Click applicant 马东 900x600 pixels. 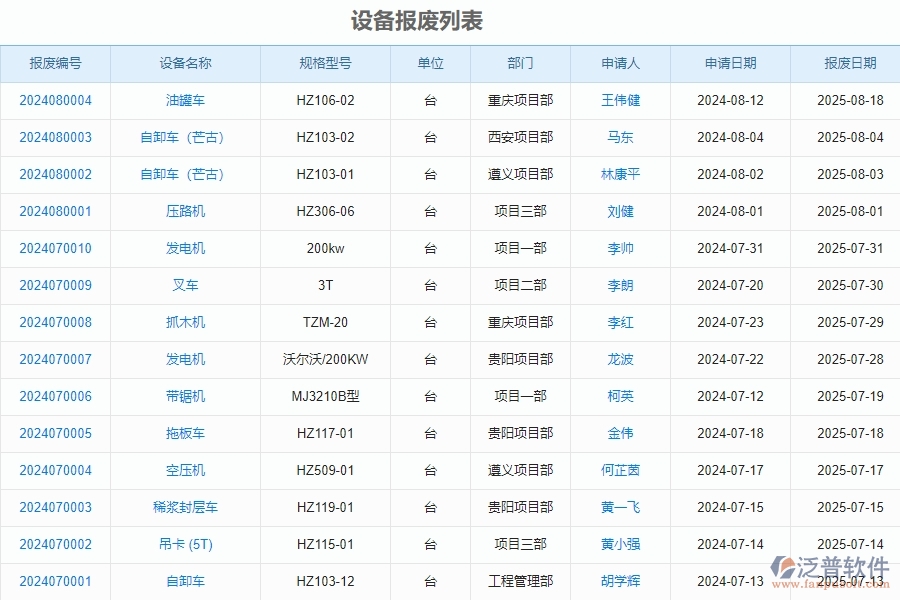621,137
